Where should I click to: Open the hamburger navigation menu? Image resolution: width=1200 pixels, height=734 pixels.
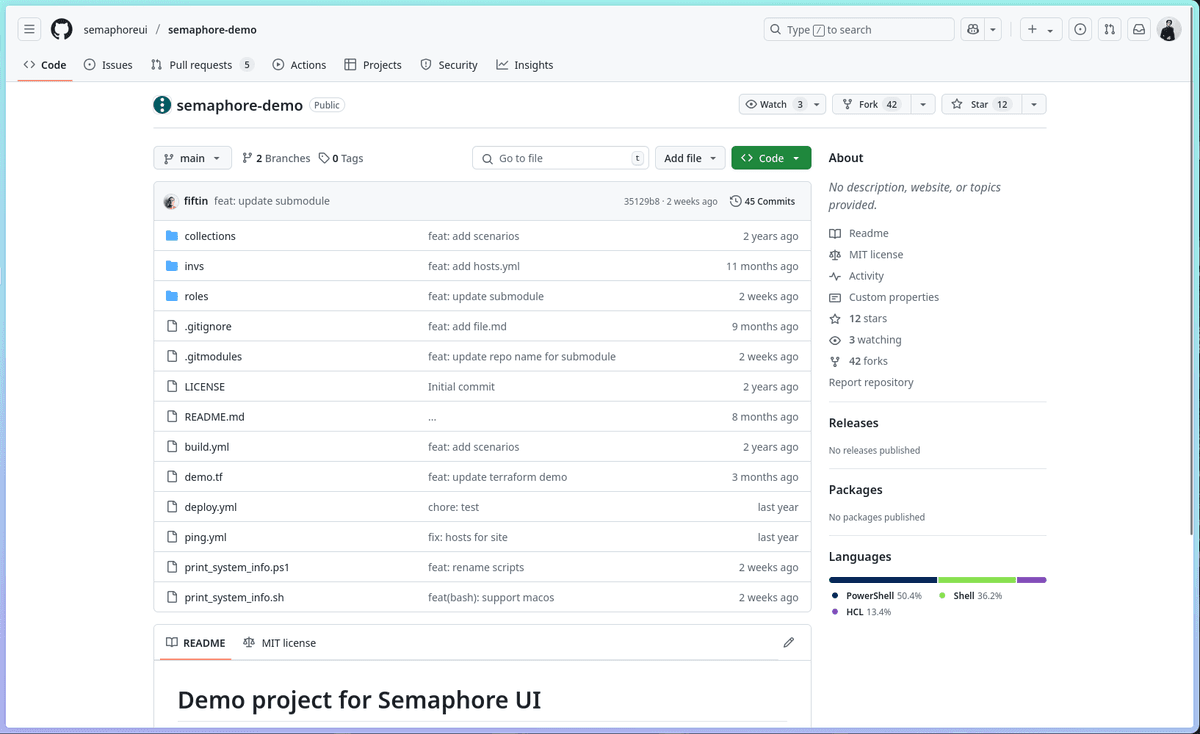pos(29,30)
